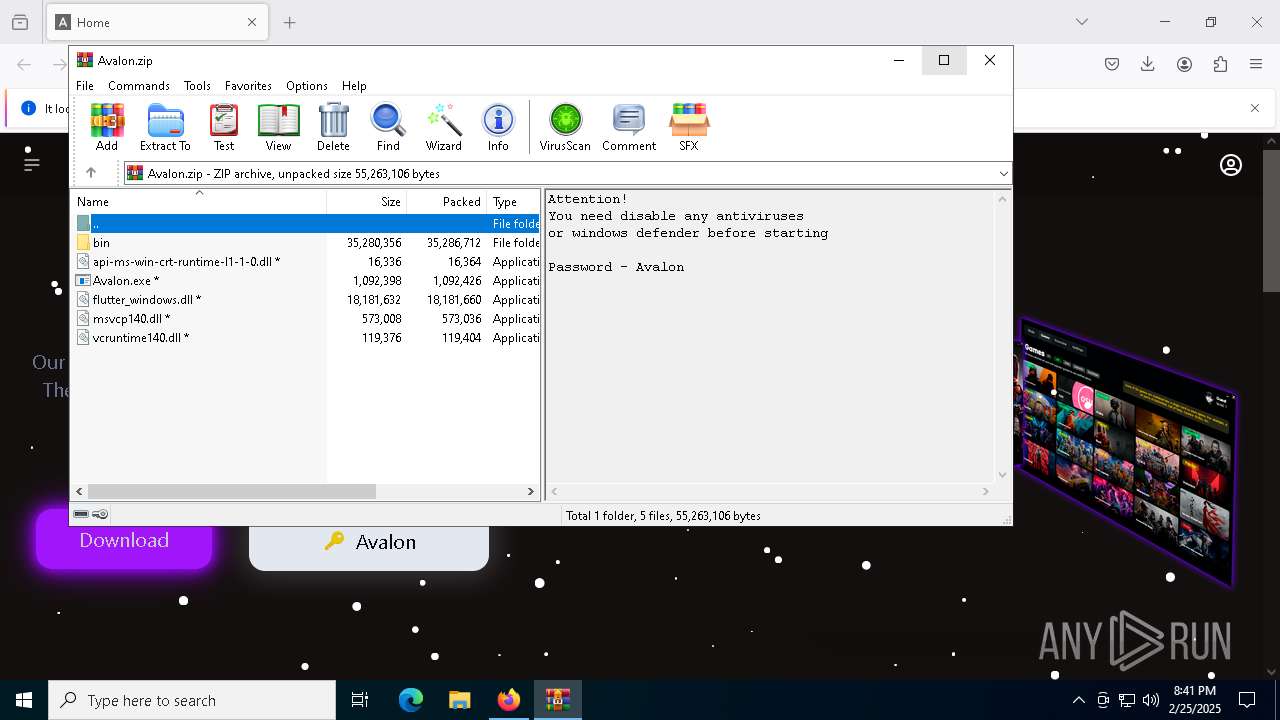Start VirusScan on the archive
Viewport: 1280px width, 720px height.
click(565, 127)
